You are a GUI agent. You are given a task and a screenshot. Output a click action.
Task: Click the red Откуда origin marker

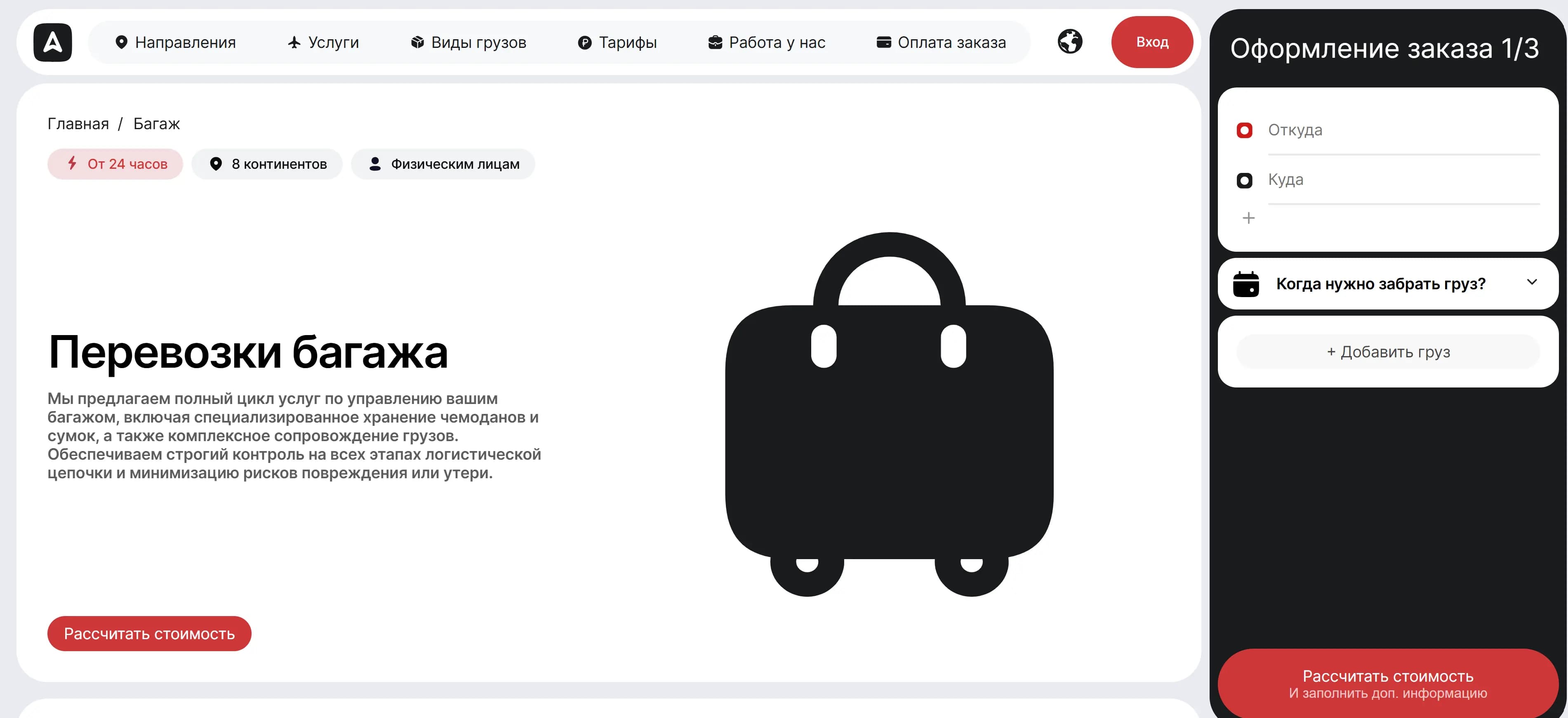tap(1244, 130)
